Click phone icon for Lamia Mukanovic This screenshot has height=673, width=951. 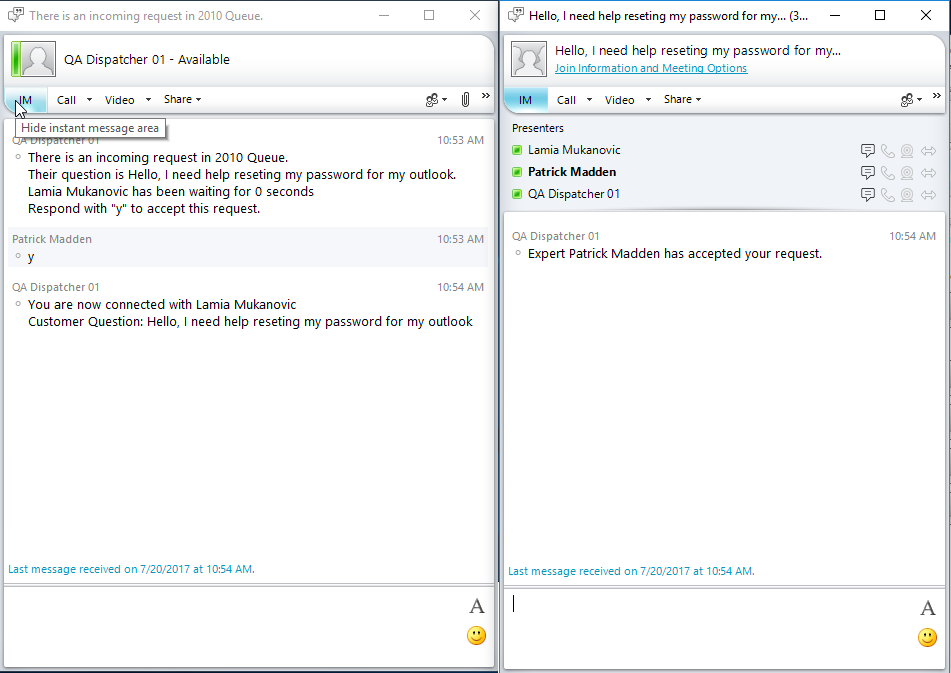click(x=887, y=150)
